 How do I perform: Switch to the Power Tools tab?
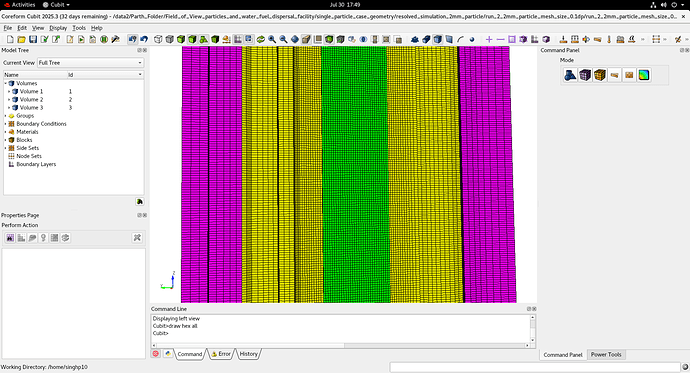click(606, 355)
